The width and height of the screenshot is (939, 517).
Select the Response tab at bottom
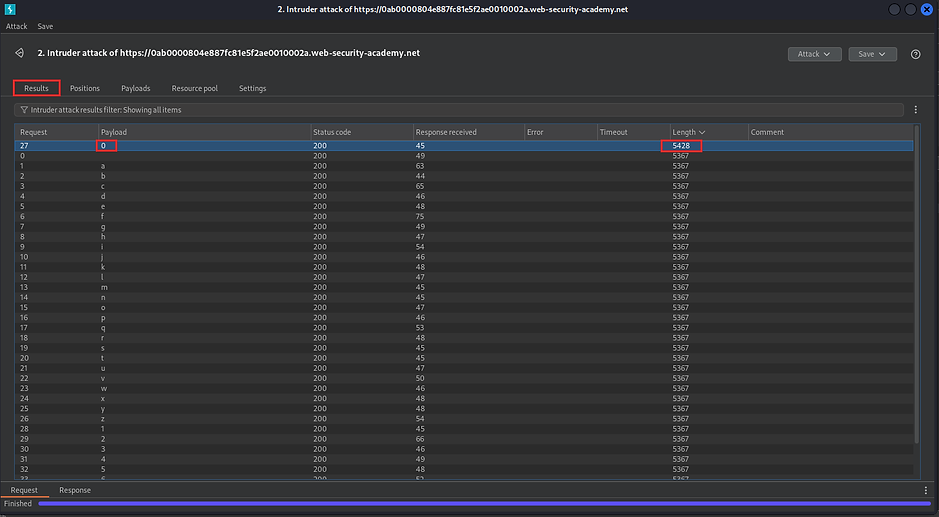pyautogui.click(x=75, y=490)
